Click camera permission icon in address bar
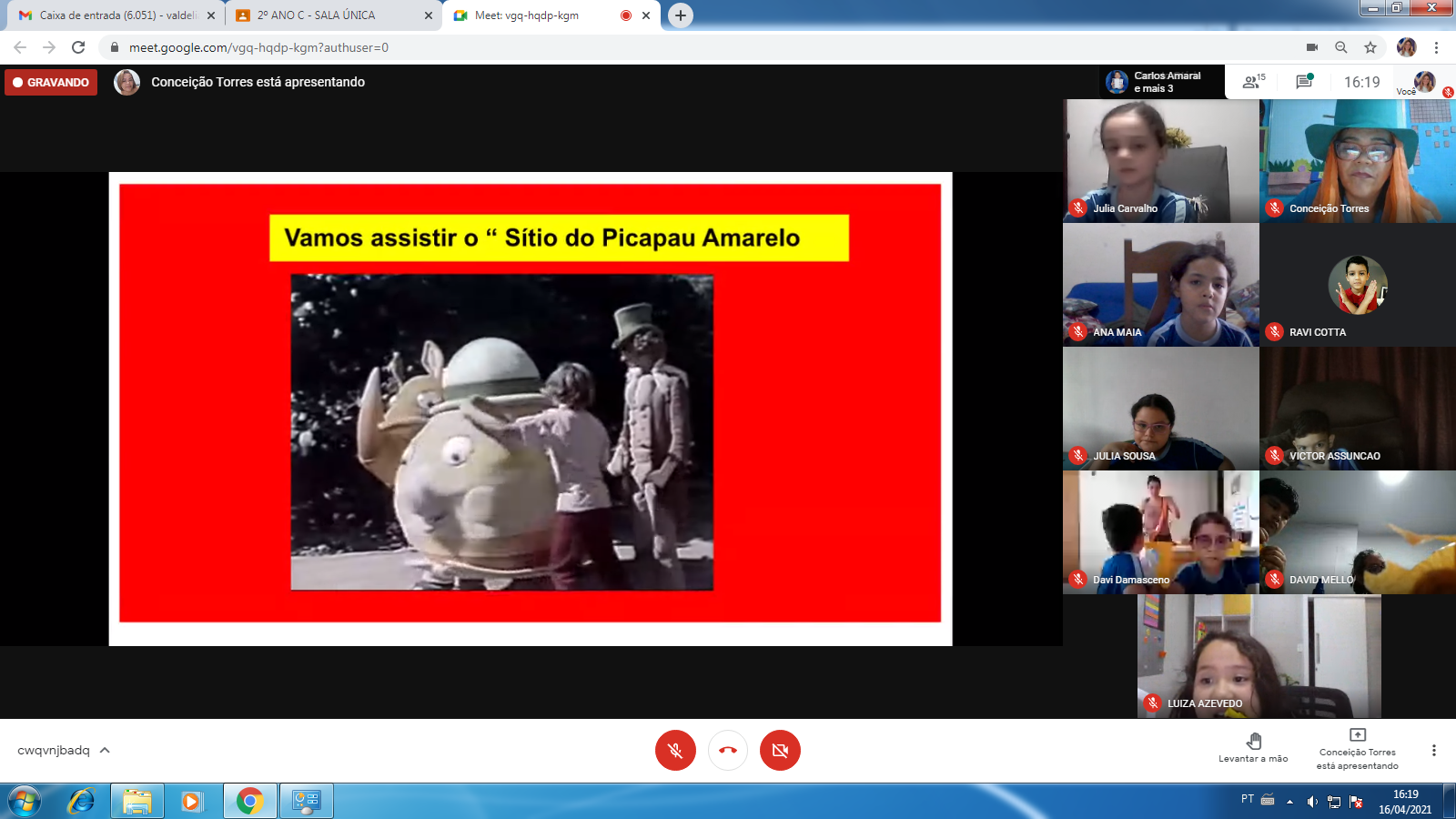Image resolution: width=1456 pixels, height=819 pixels. tap(1311, 47)
